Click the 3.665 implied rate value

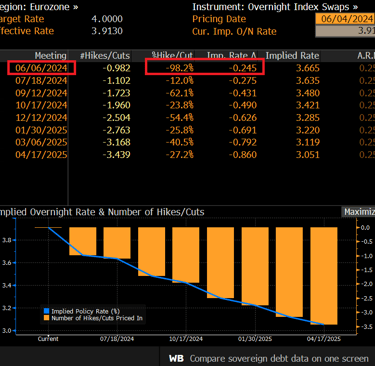click(x=308, y=68)
